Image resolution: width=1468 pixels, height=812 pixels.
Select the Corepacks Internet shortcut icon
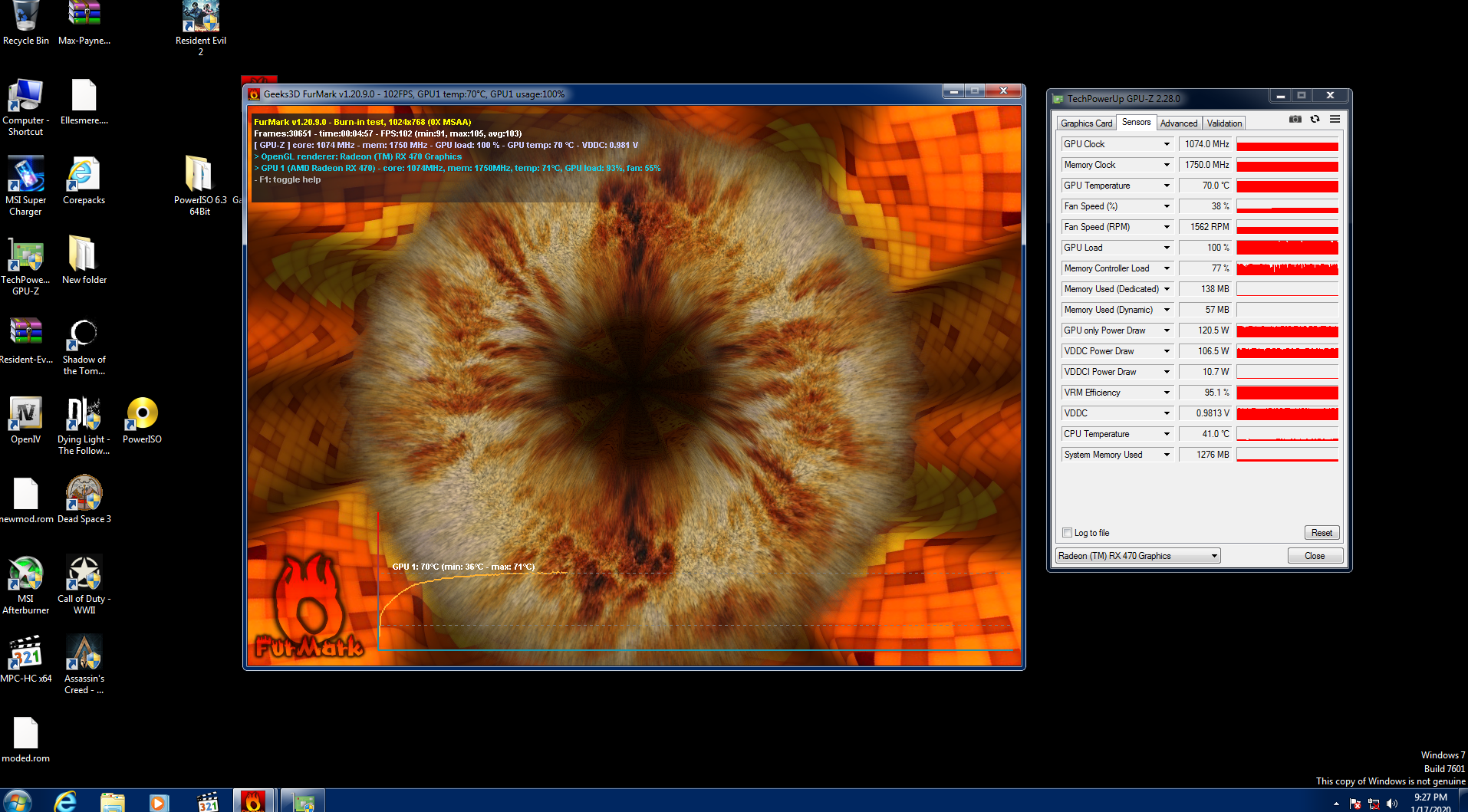84,181
